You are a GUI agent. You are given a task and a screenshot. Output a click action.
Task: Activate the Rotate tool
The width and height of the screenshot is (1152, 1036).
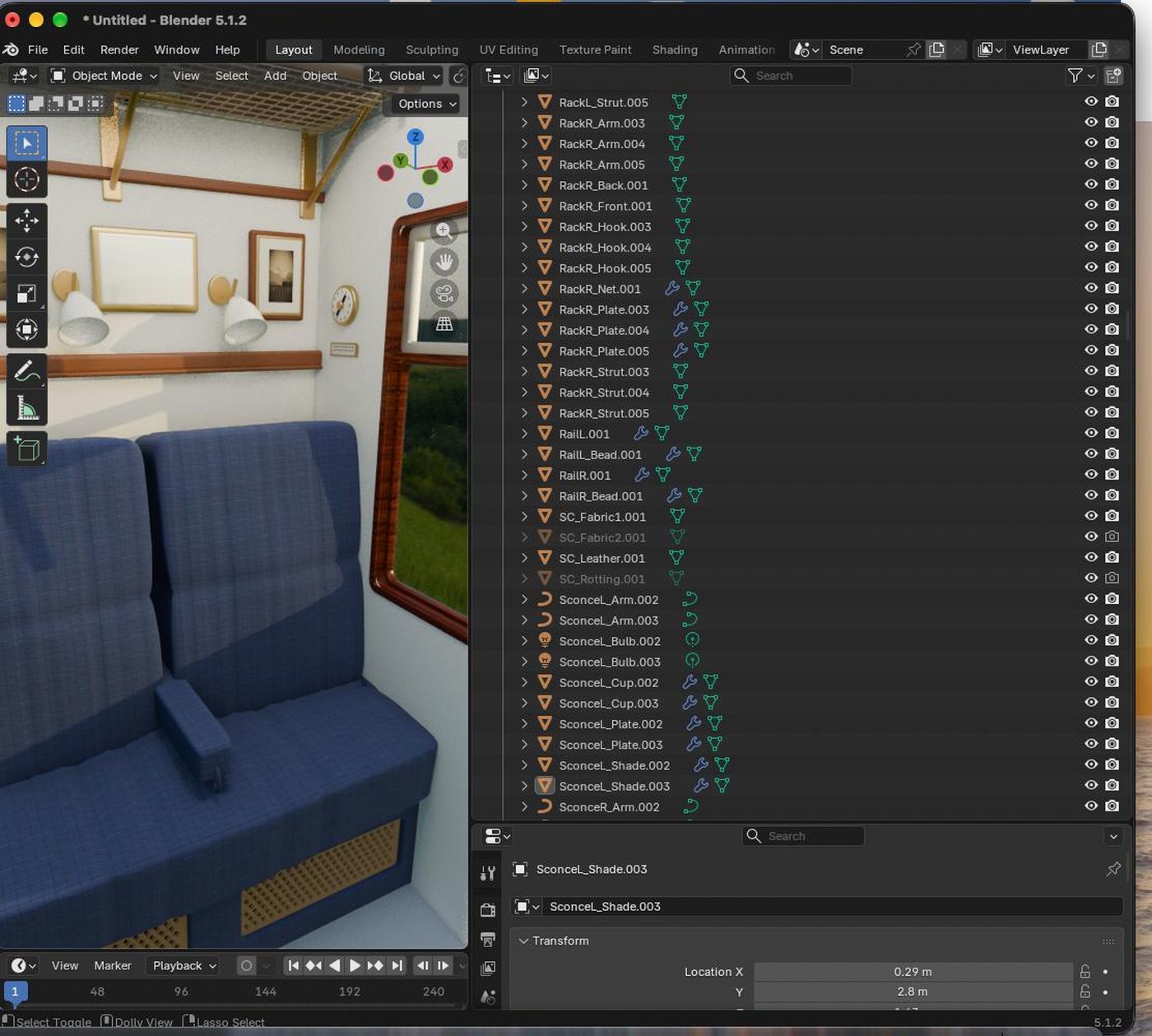[x=26, y=257]
